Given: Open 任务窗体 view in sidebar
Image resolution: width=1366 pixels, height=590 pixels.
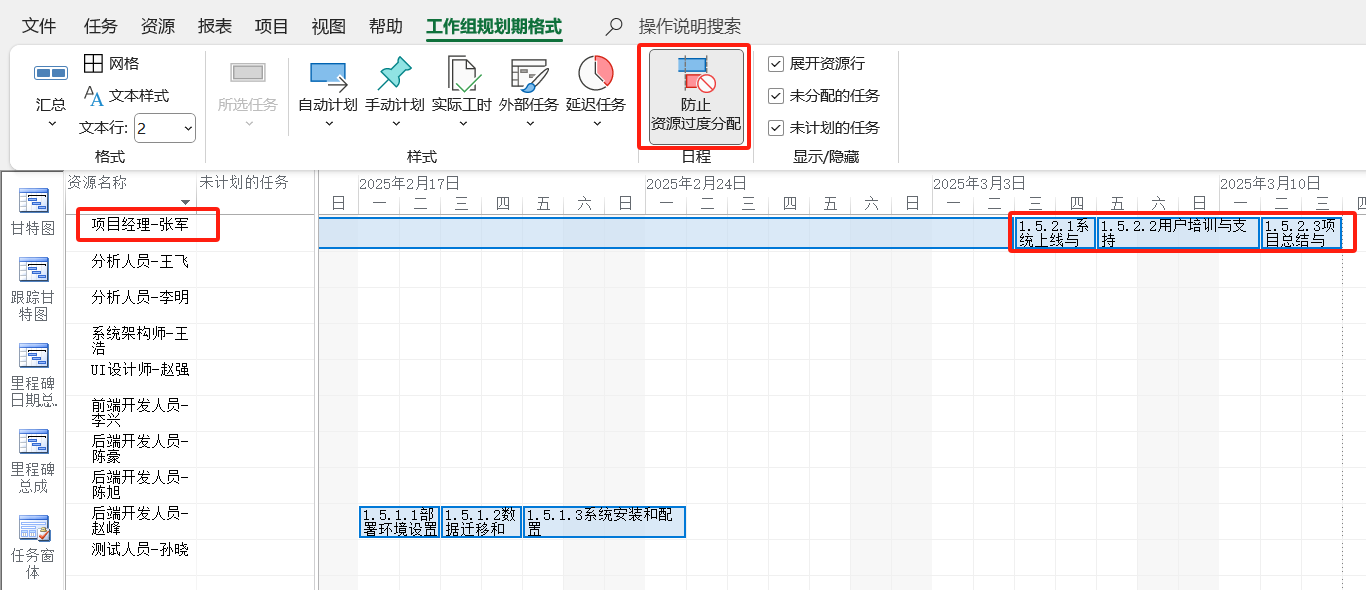Looking at the screenshot, I should (x=33, y=547).
